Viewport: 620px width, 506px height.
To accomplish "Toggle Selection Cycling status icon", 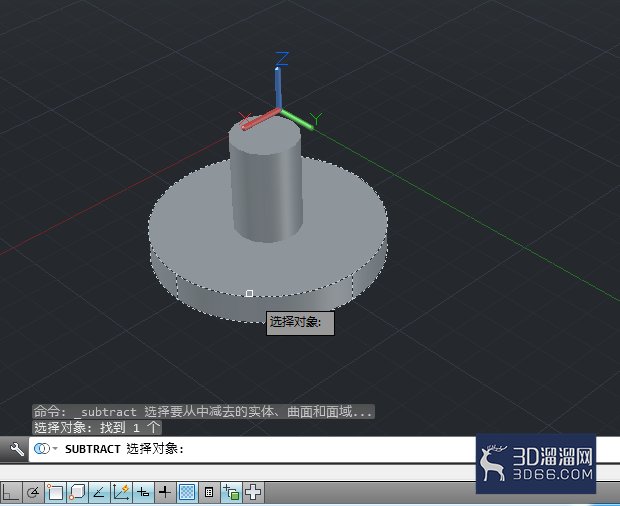I will click(231, 492).
